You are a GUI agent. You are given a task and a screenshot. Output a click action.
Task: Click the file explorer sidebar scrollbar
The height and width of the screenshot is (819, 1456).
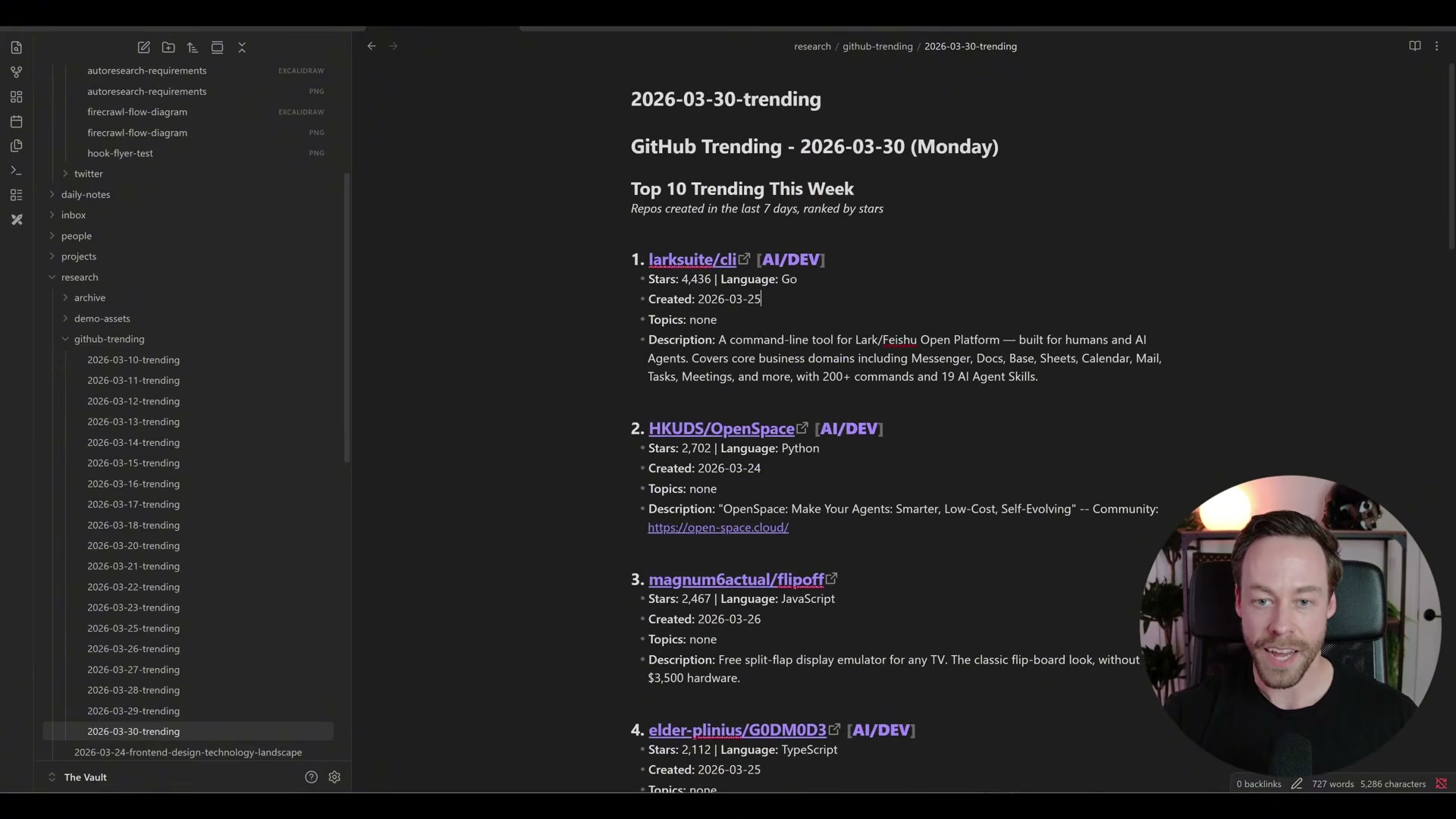tap(347, 318)
